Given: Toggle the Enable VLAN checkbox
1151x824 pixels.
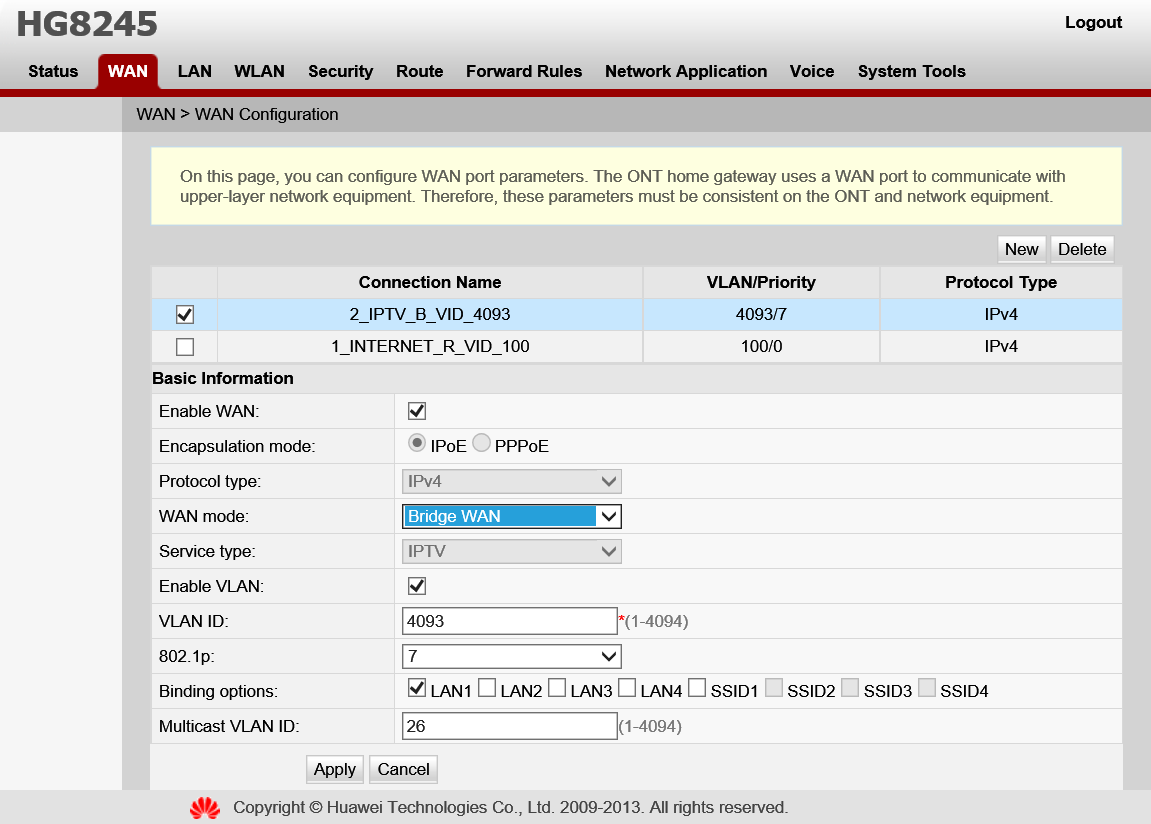Looking at the screenshot, I should [417, 586].
